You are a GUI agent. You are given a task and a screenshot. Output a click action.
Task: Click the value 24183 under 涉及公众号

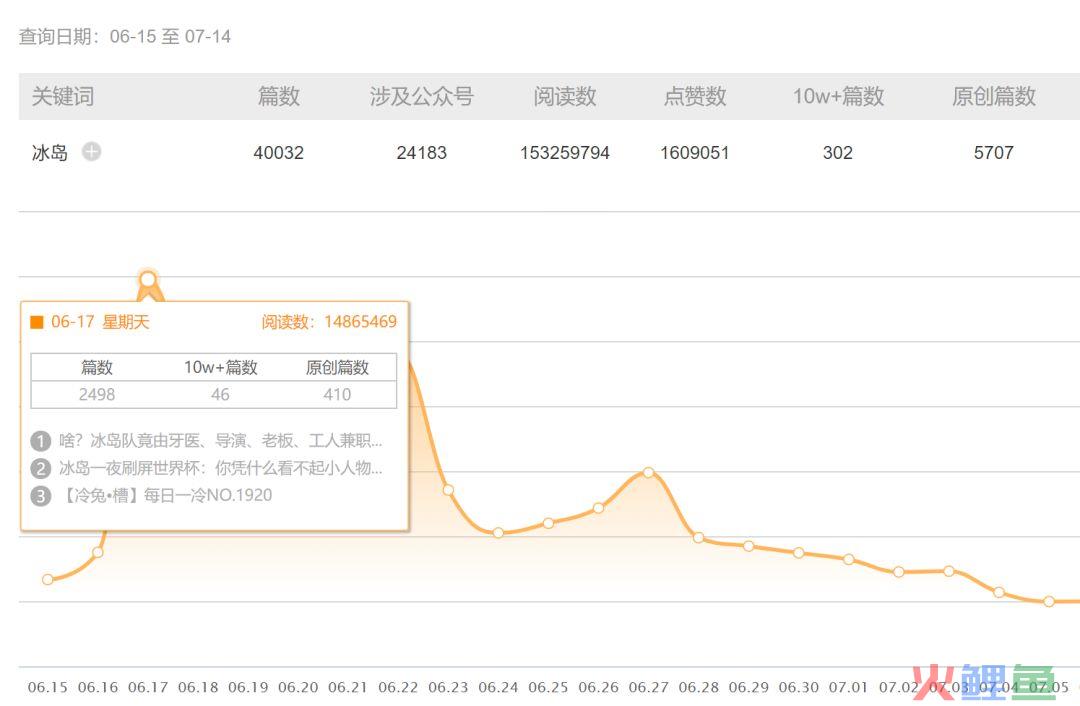click(422, 153)
